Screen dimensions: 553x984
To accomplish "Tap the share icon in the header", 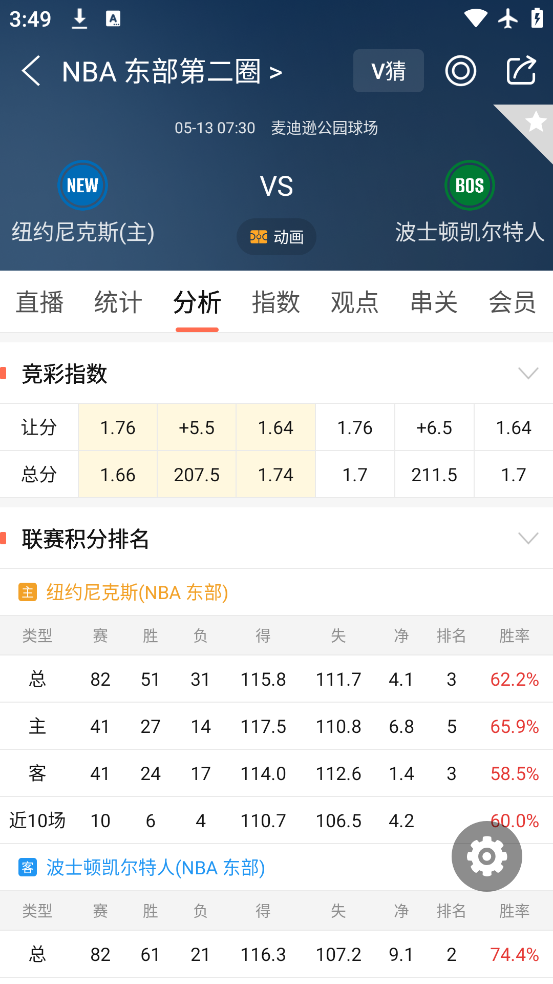I will [x=522, y=70].
